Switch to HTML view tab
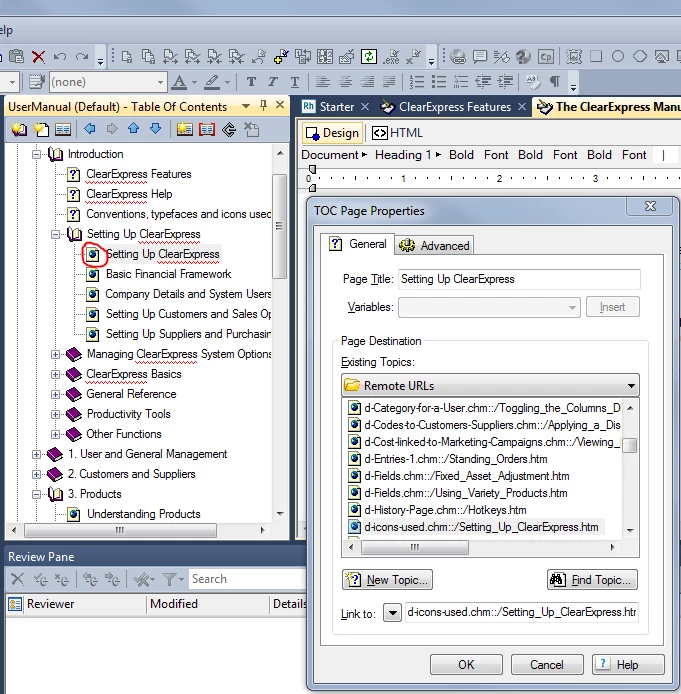Screen dimensions: 681x694 point(397,133)
